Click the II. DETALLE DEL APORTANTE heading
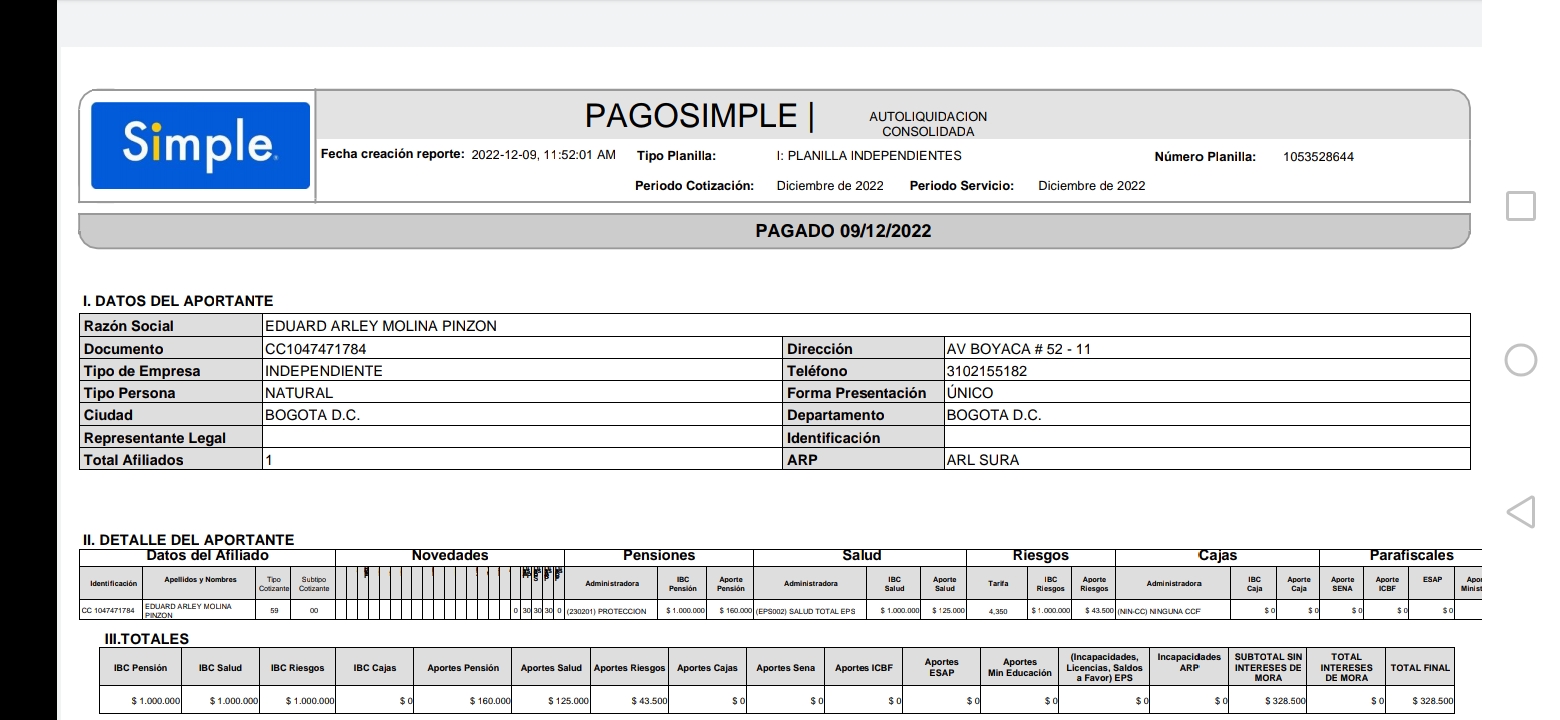Screen dimensions: 1560x720 pyautogui.click(x=188, y=540)
